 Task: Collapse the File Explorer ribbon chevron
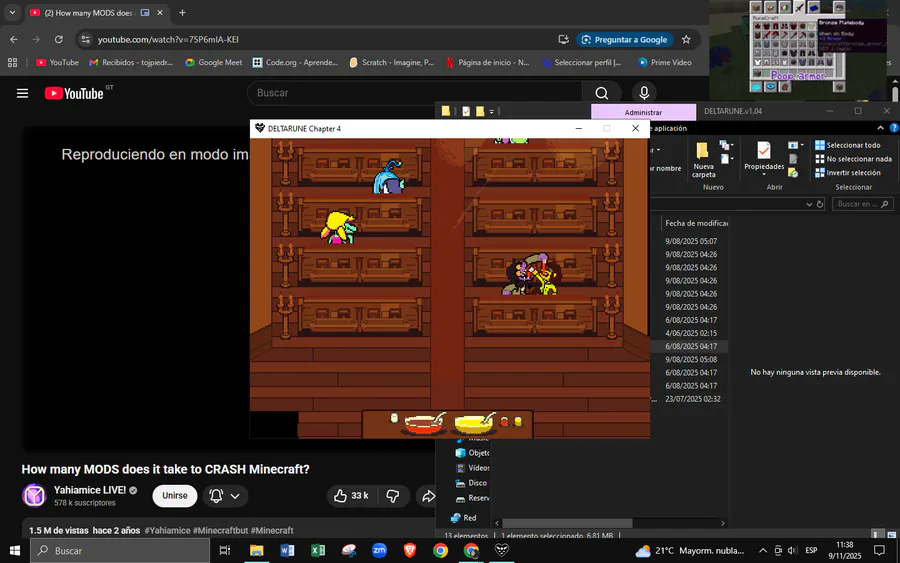[x=880, y=128]
